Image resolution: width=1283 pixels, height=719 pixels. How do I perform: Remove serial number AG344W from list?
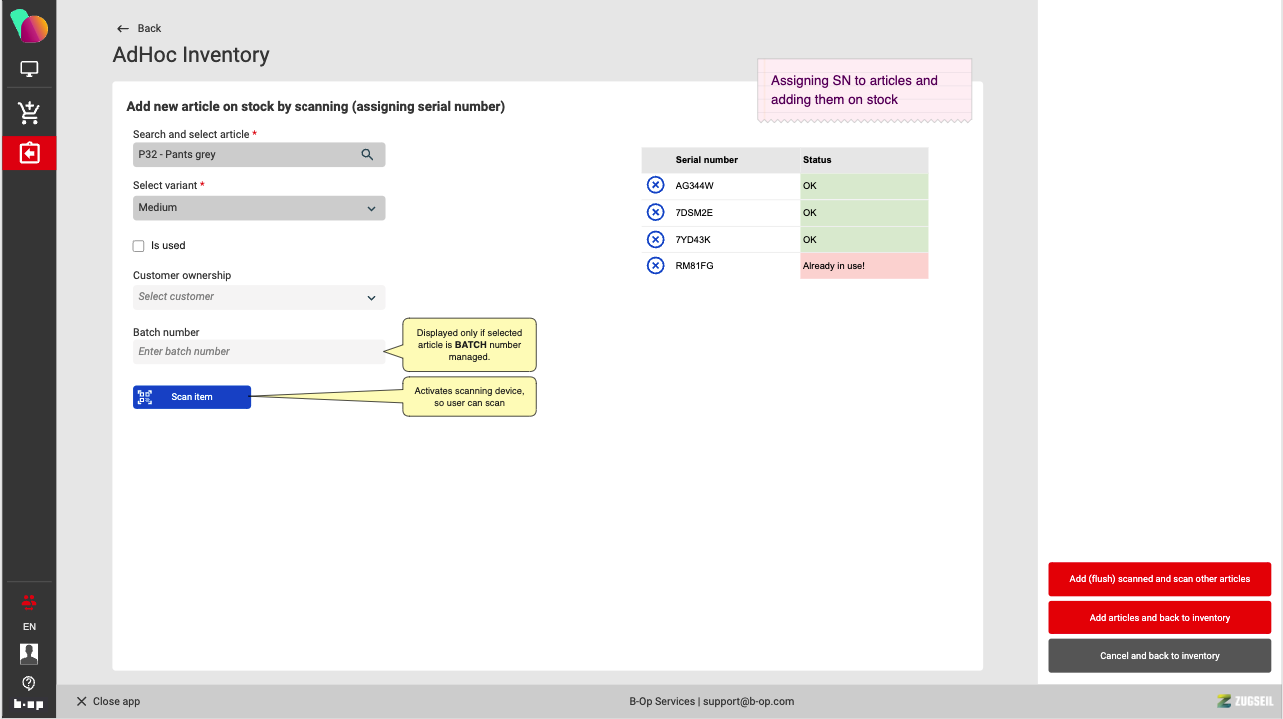(655, 185)
